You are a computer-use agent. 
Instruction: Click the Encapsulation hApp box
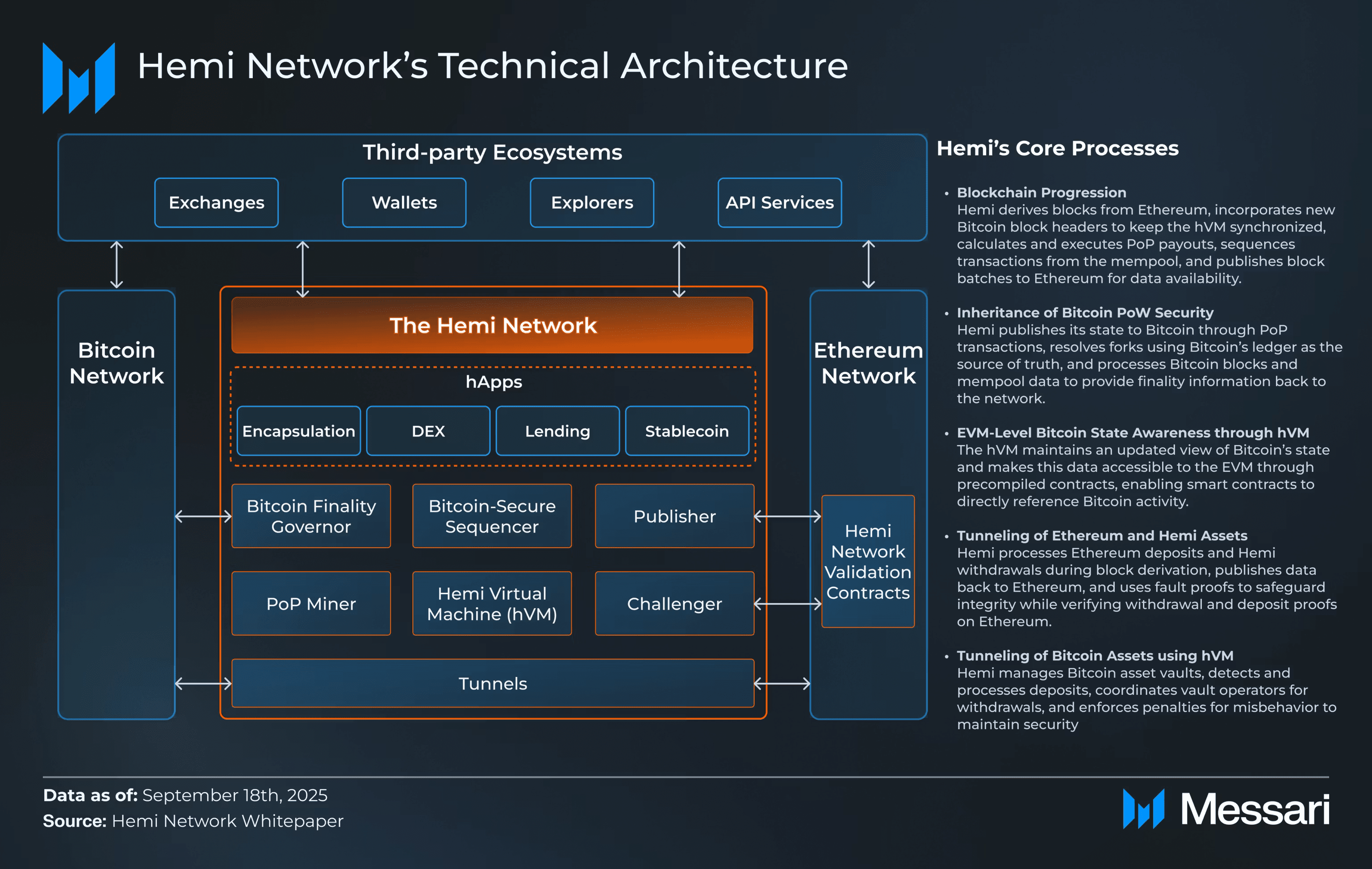pos(298,431)
